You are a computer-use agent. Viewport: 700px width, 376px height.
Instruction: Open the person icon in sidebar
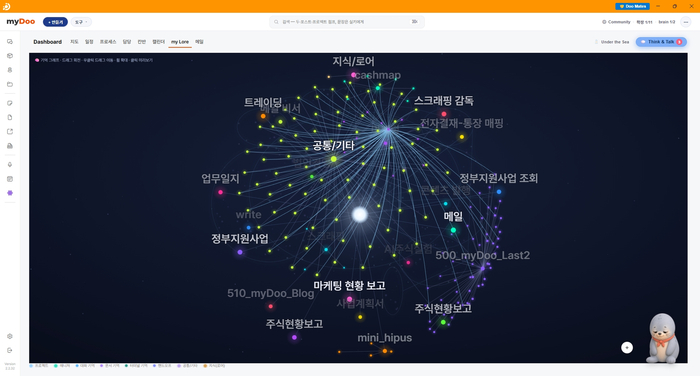click(x=10, y=70)
